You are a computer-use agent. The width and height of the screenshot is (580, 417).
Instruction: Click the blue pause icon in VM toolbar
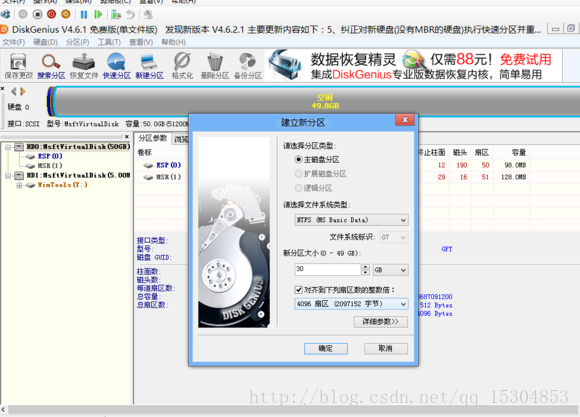click(x=84, y=14)
